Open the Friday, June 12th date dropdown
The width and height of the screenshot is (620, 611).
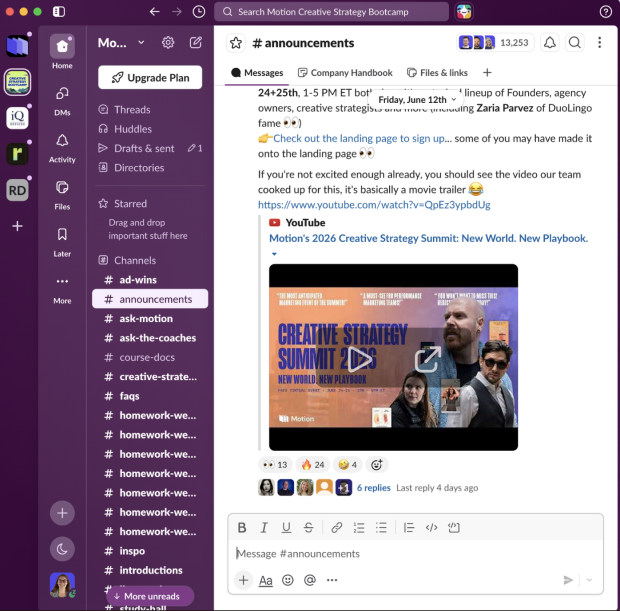tap(417, 100)
